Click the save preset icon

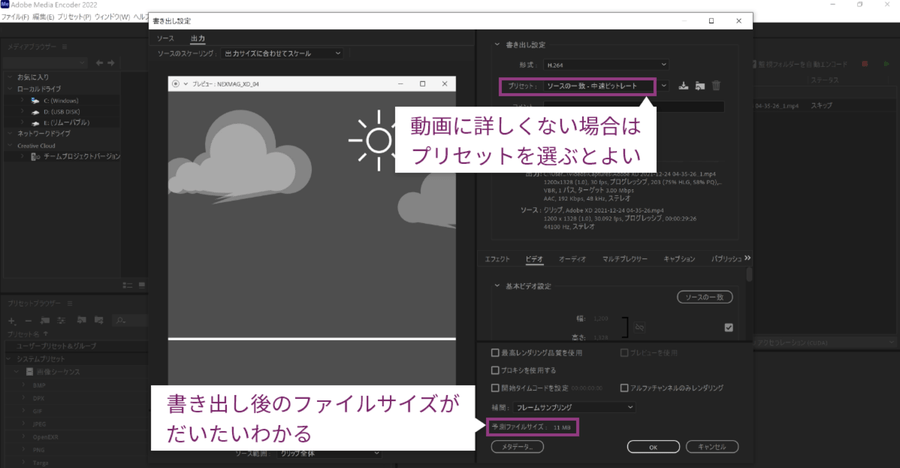click(684, 86)
